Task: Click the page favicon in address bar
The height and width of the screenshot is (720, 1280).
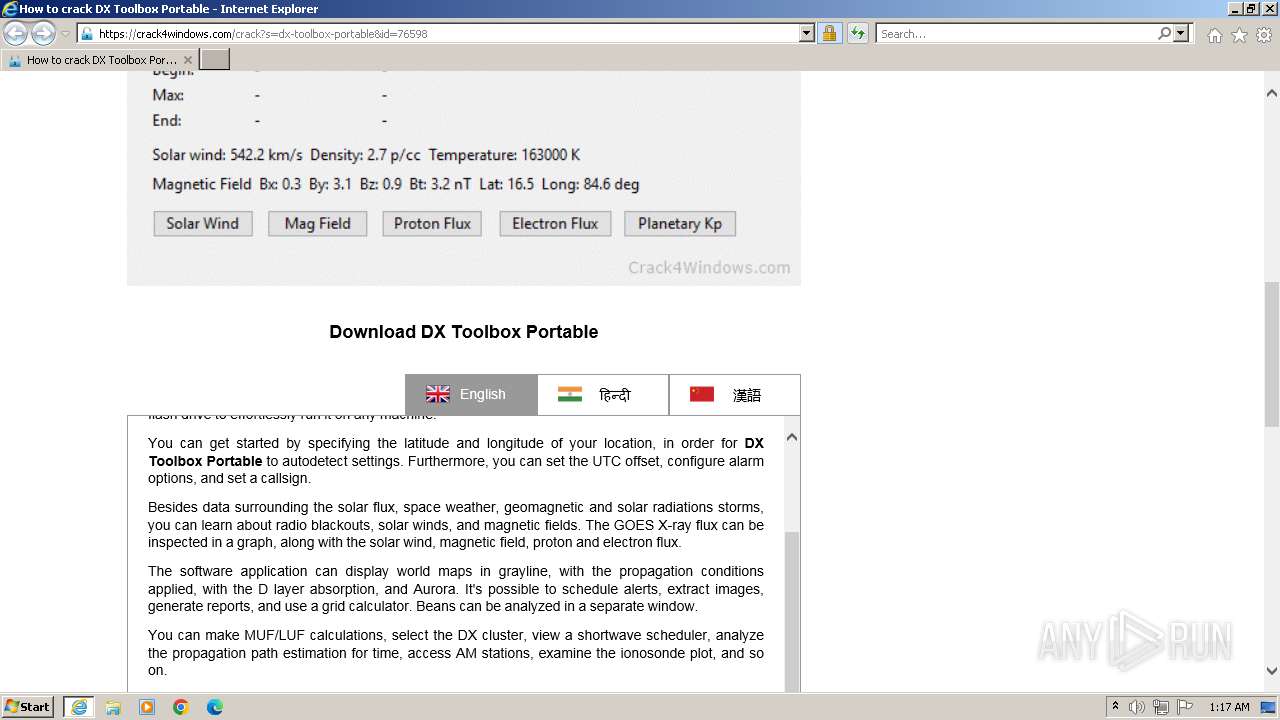Action: 88,34
